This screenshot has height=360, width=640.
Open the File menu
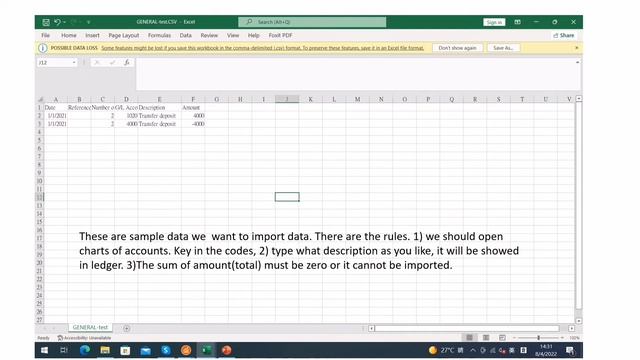tap(45, 36)
